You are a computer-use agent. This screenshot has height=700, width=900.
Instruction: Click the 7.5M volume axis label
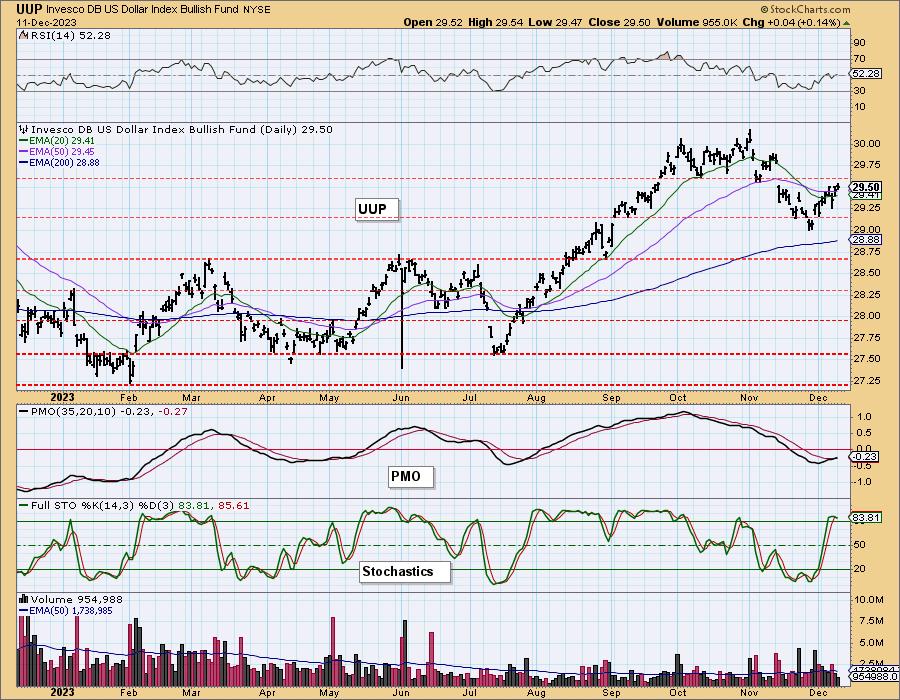click(871, 621)
